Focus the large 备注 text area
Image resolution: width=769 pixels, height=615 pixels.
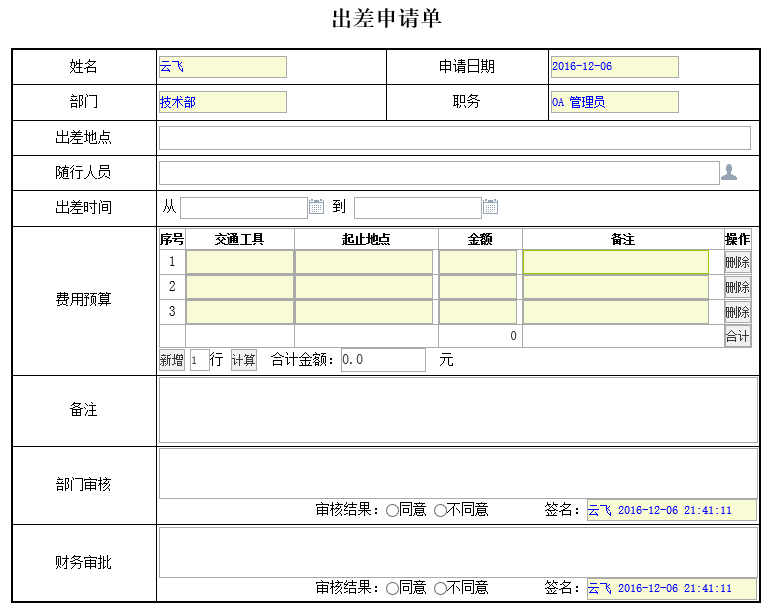(458, 410)
